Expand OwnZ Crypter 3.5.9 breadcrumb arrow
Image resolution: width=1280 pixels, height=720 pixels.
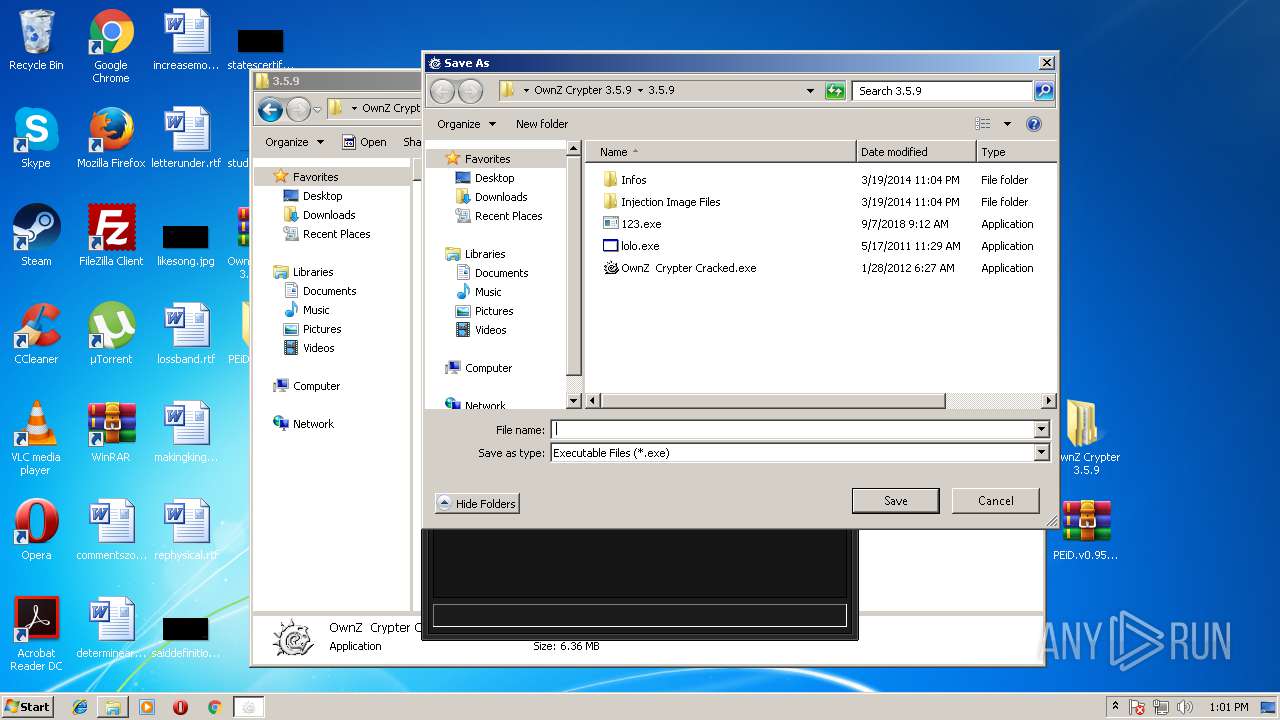click(639, 90)
